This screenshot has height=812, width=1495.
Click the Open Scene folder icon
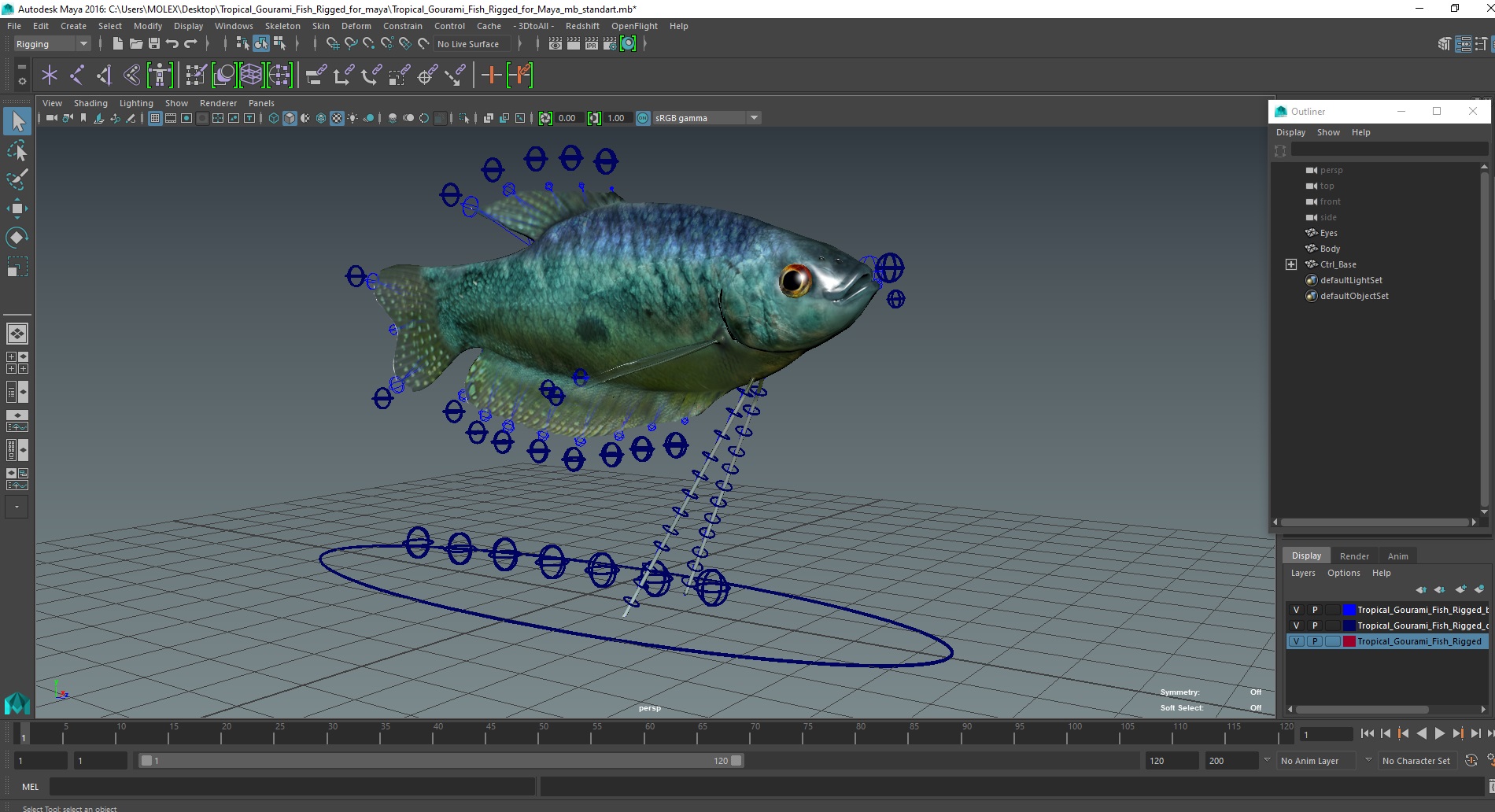[135, 44]
